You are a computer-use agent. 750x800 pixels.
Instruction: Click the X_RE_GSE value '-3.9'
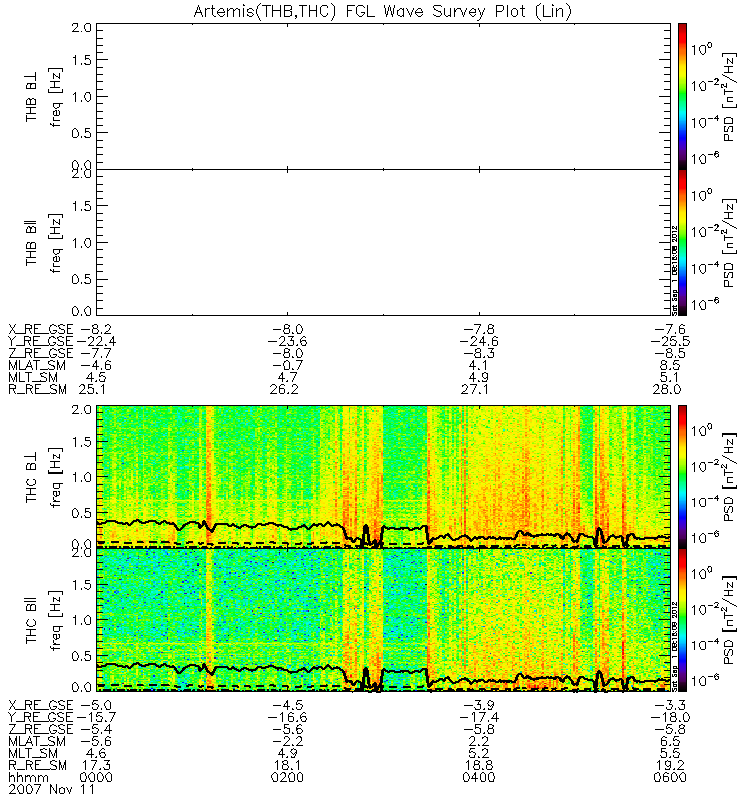point(479,705)
